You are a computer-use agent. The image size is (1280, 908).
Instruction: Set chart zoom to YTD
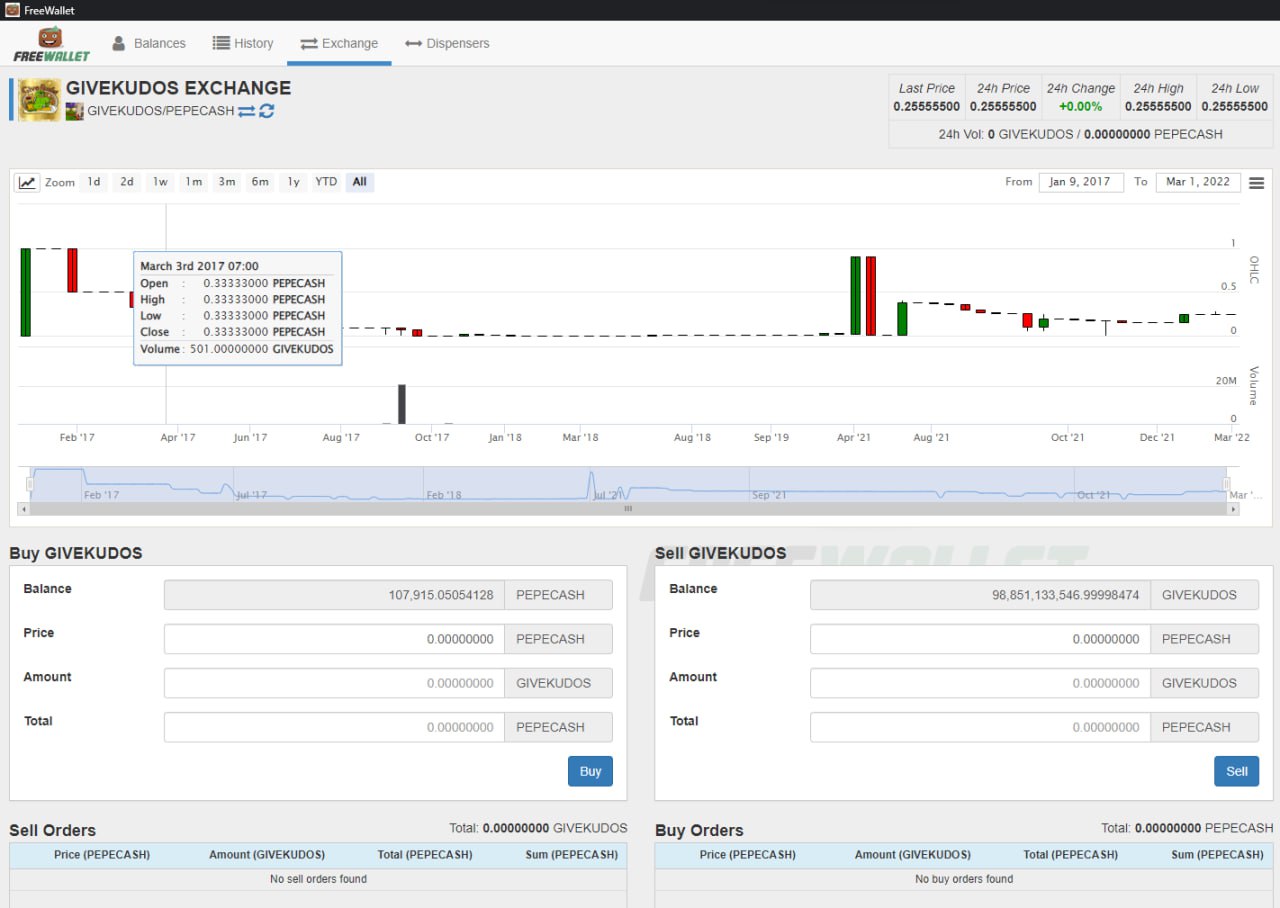click(x=326, y=182)
